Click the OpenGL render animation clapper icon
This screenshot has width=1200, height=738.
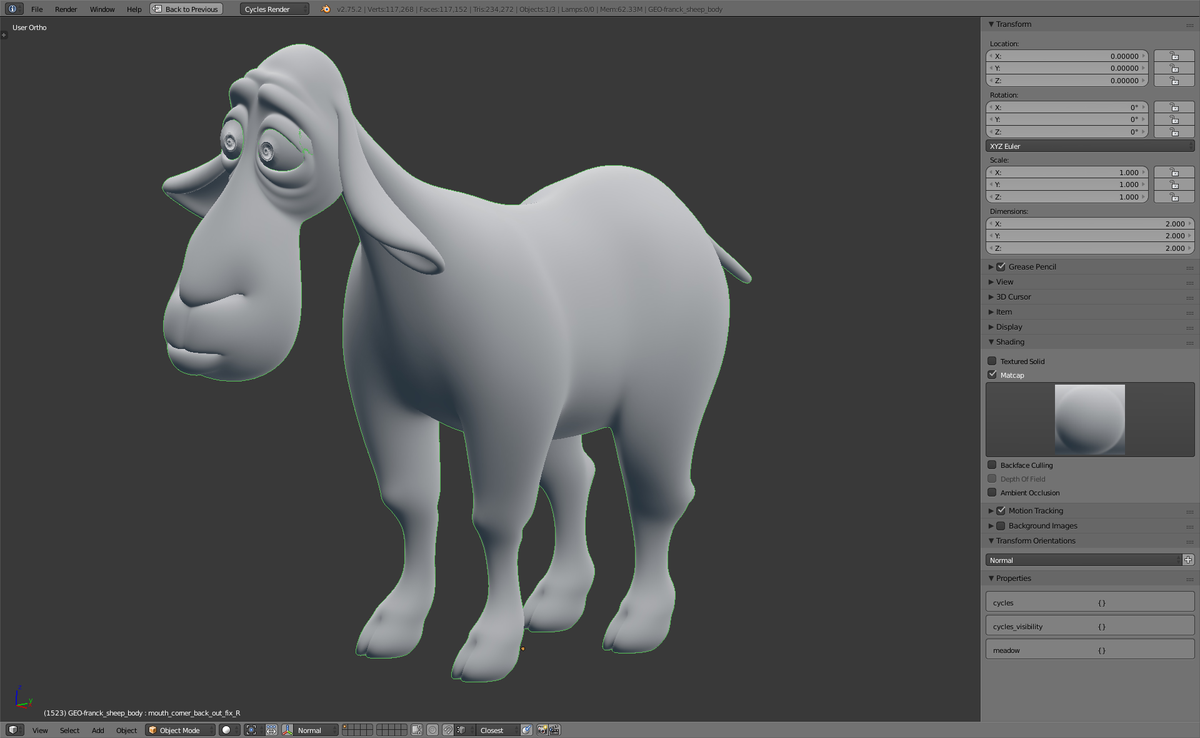(553, 730)
